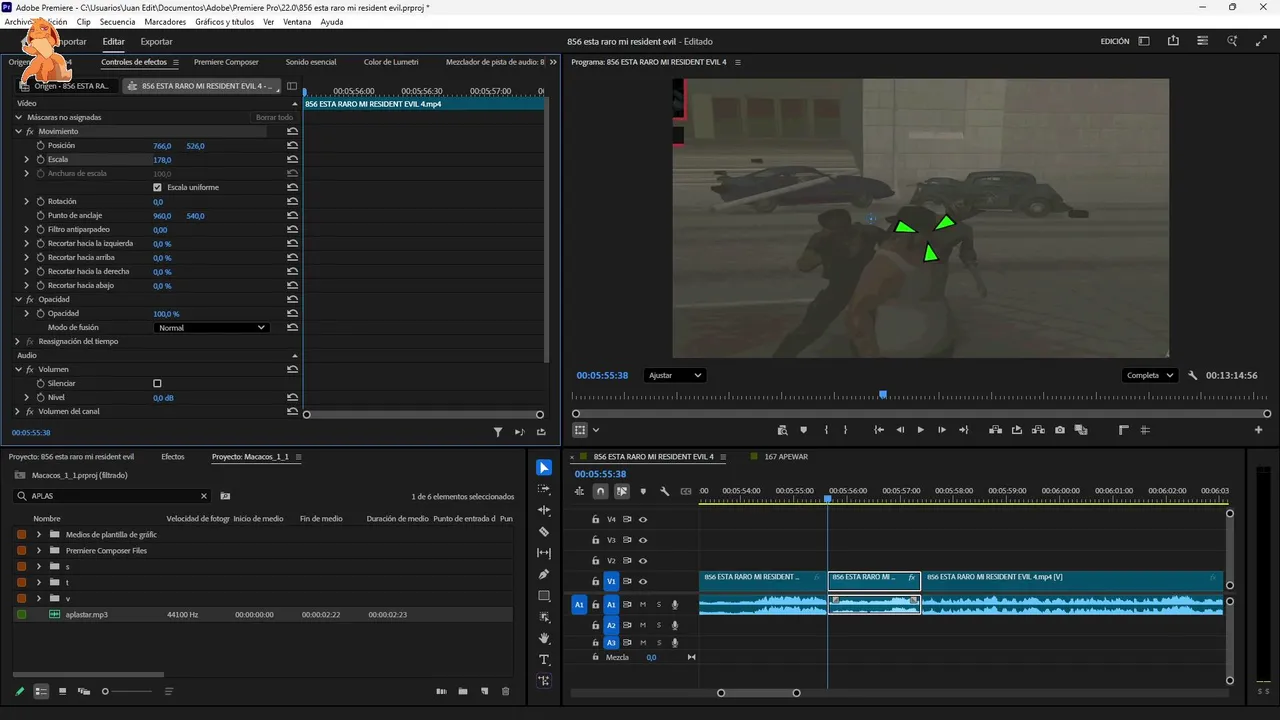
Task: Switch to 167 APEWAR sequence tab
Action: (786, 457)
